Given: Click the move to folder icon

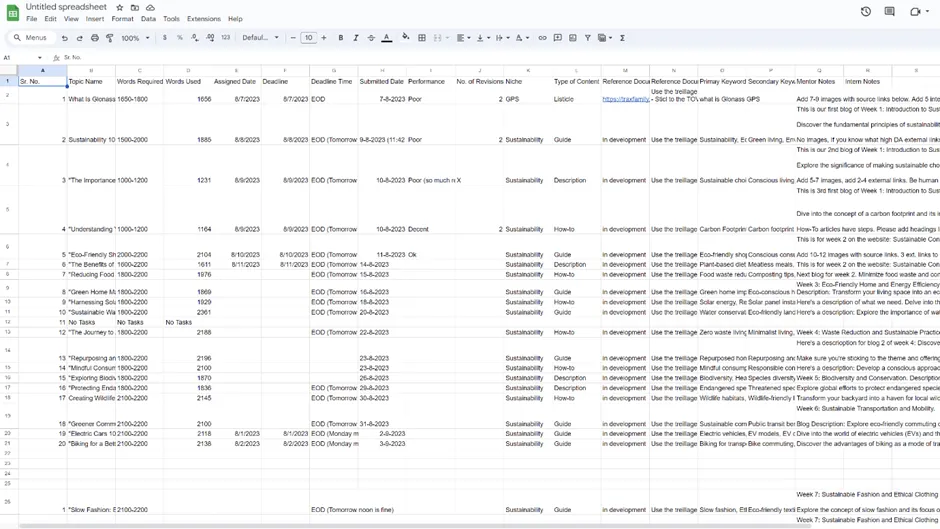Looking at the screenshot, I should 135,7.
